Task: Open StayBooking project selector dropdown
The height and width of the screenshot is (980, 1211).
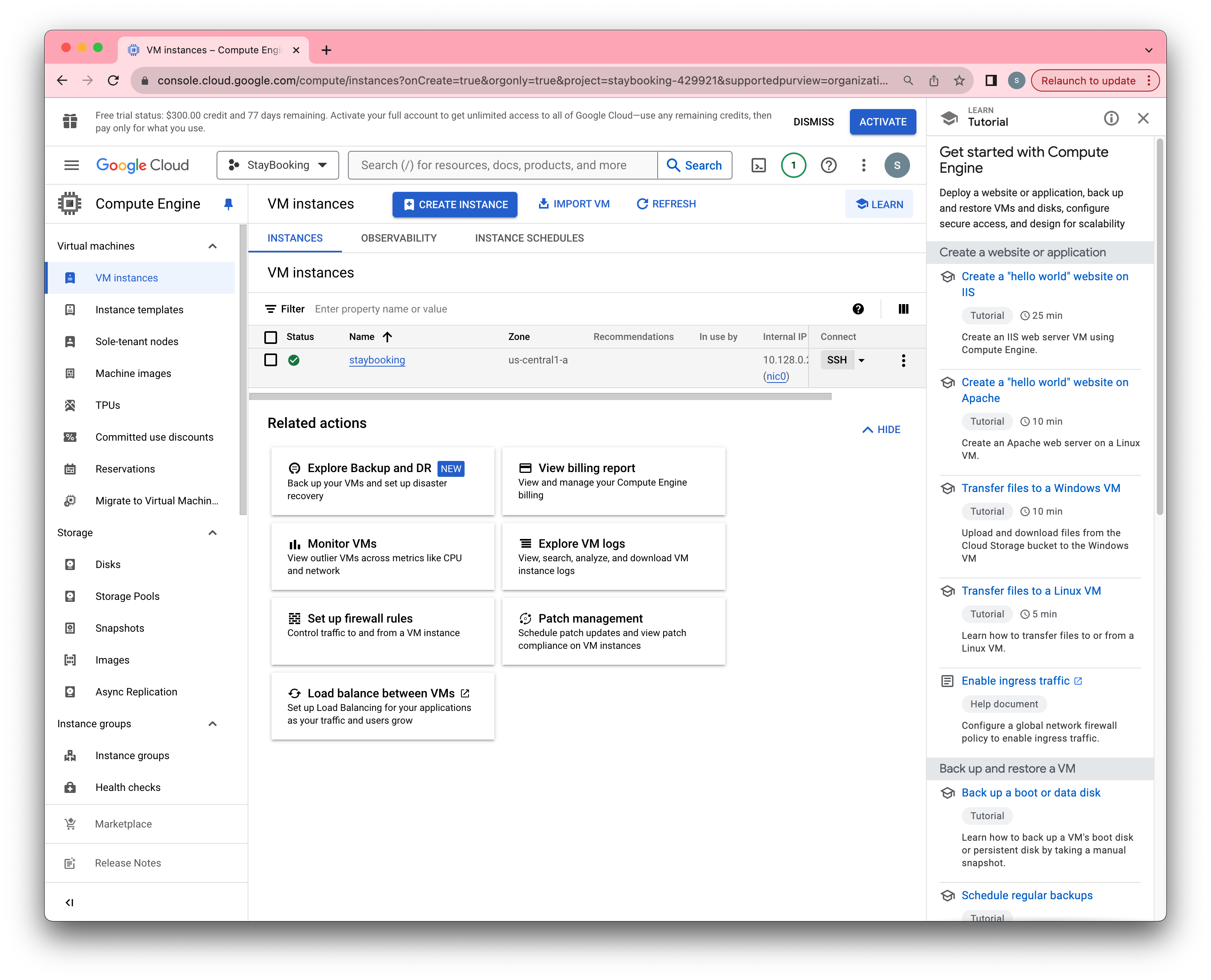Action: pyautogui.click(x=277, y=166)
